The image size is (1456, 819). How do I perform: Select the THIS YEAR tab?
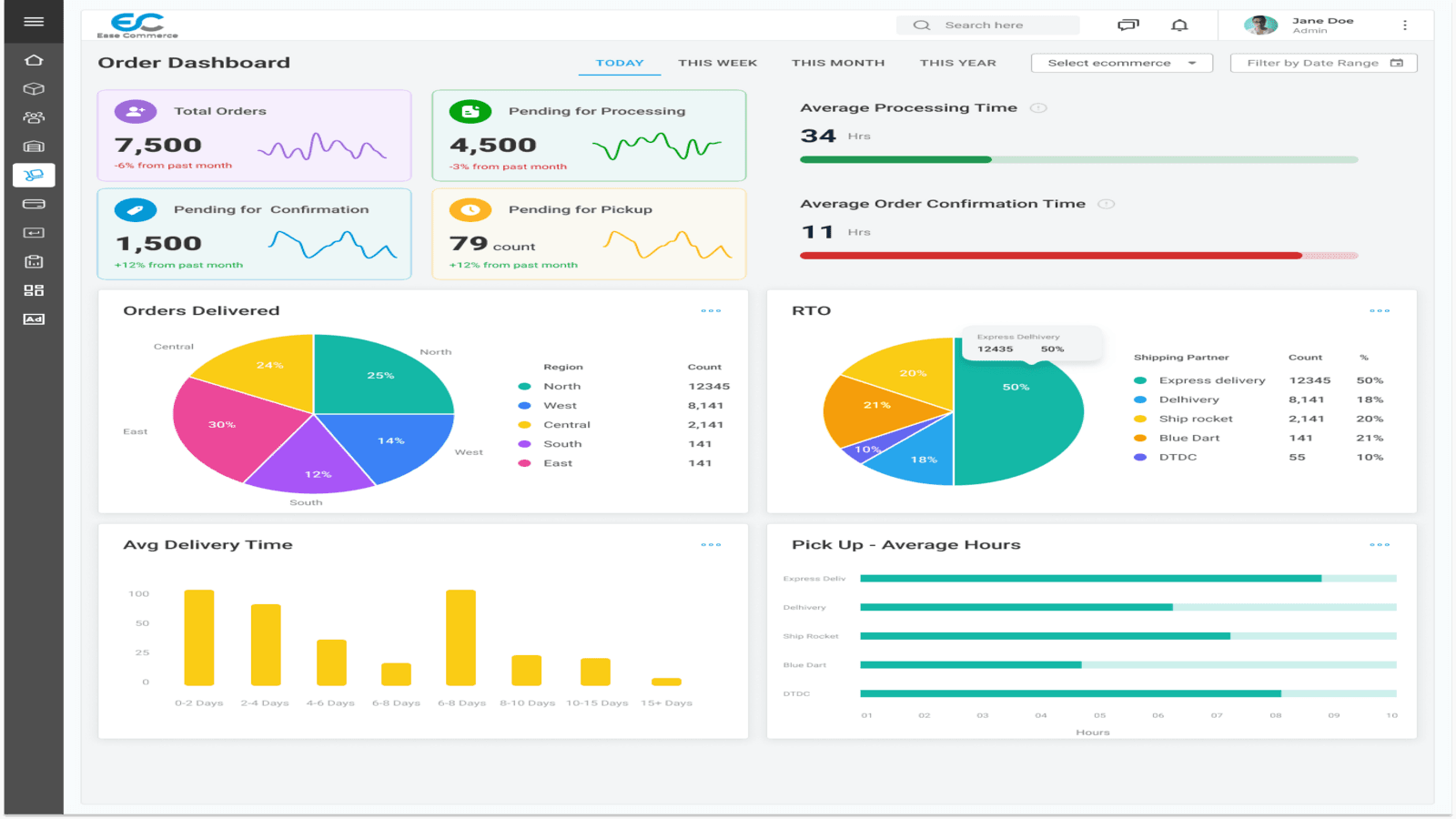[x=957, y=63]
